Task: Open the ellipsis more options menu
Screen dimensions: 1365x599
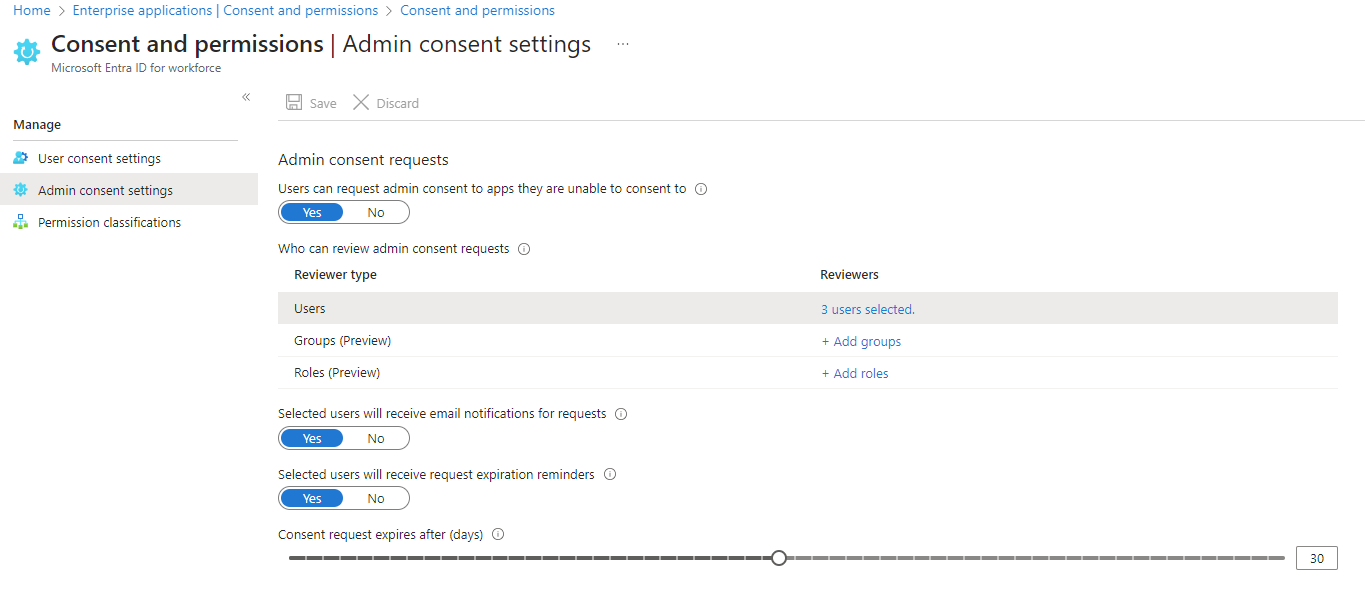Action: click(x=623, y=45)
